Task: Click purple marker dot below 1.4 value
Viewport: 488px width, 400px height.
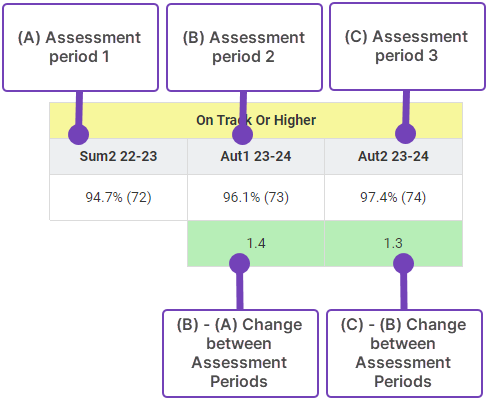Action: [x=239, y=263]
